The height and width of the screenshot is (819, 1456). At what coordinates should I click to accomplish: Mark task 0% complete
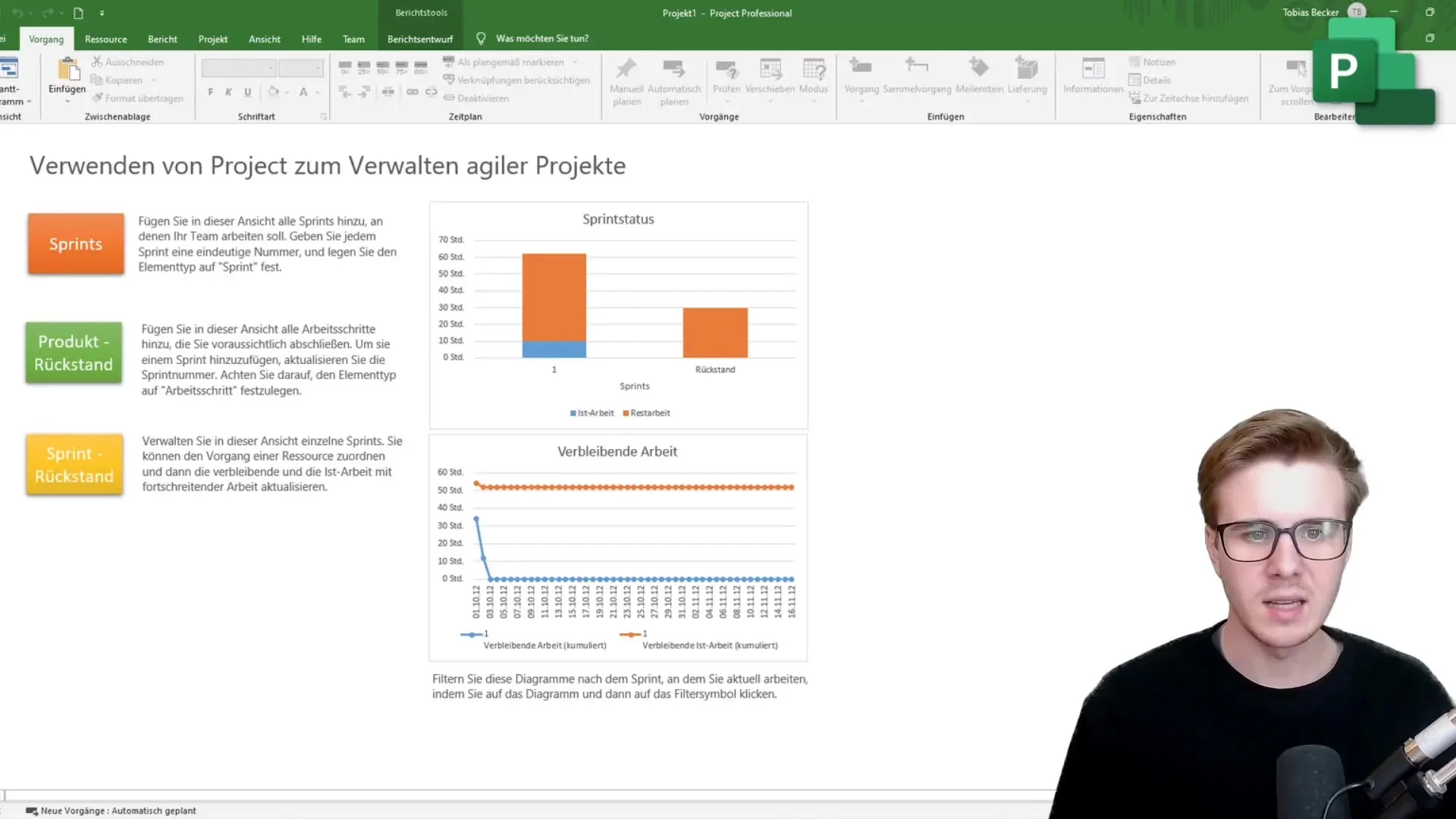(x=345, y=67)
